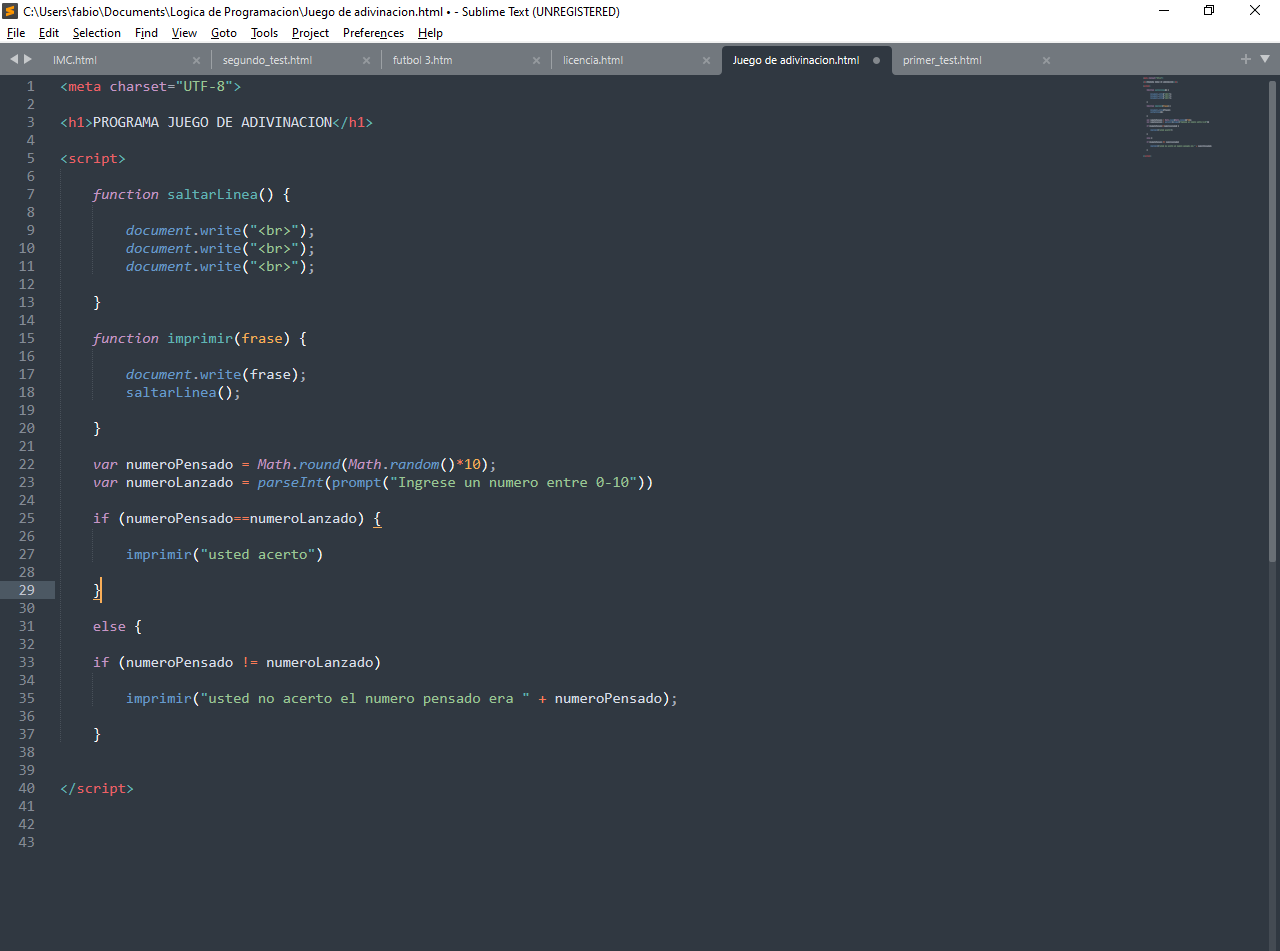Click the var numeroPensado line

tap(294, 464)
